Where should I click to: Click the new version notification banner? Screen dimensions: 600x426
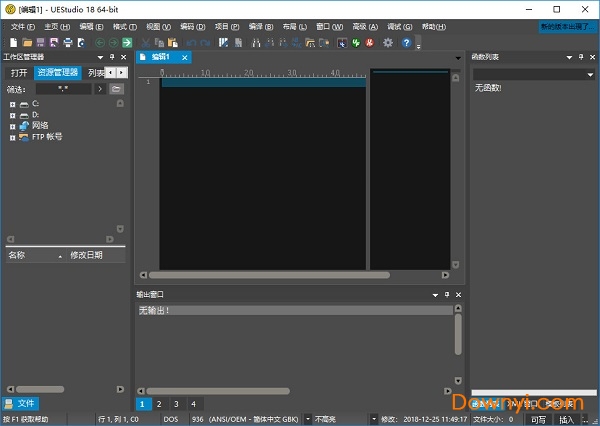click(567, 27)
